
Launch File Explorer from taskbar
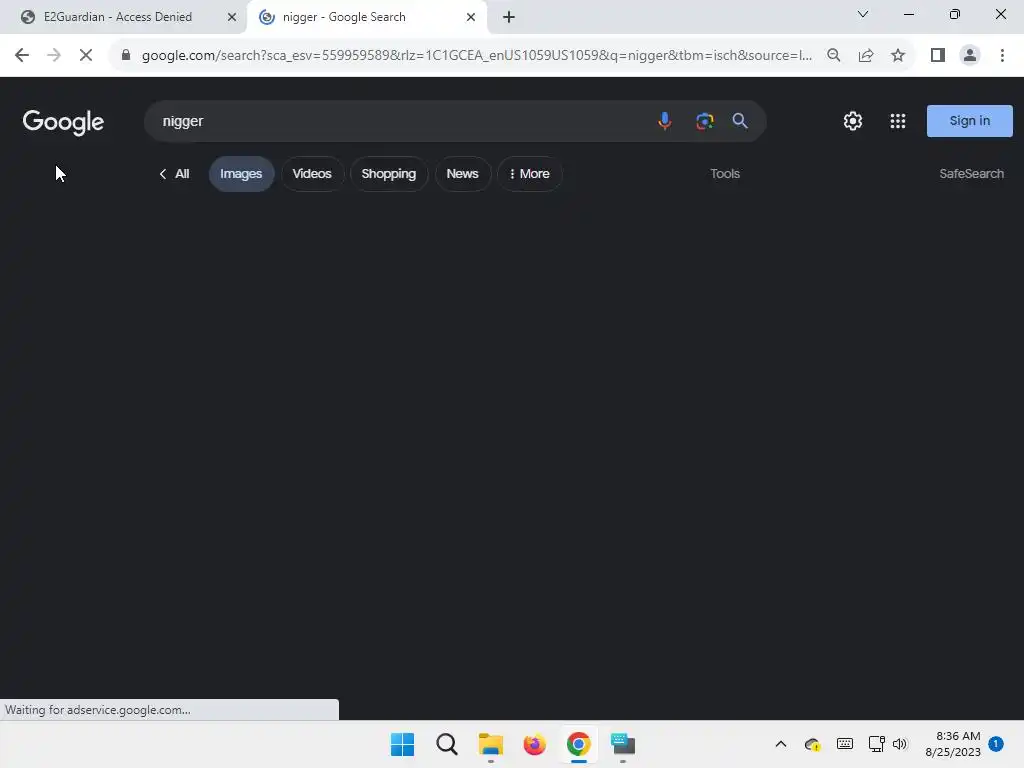490,744
